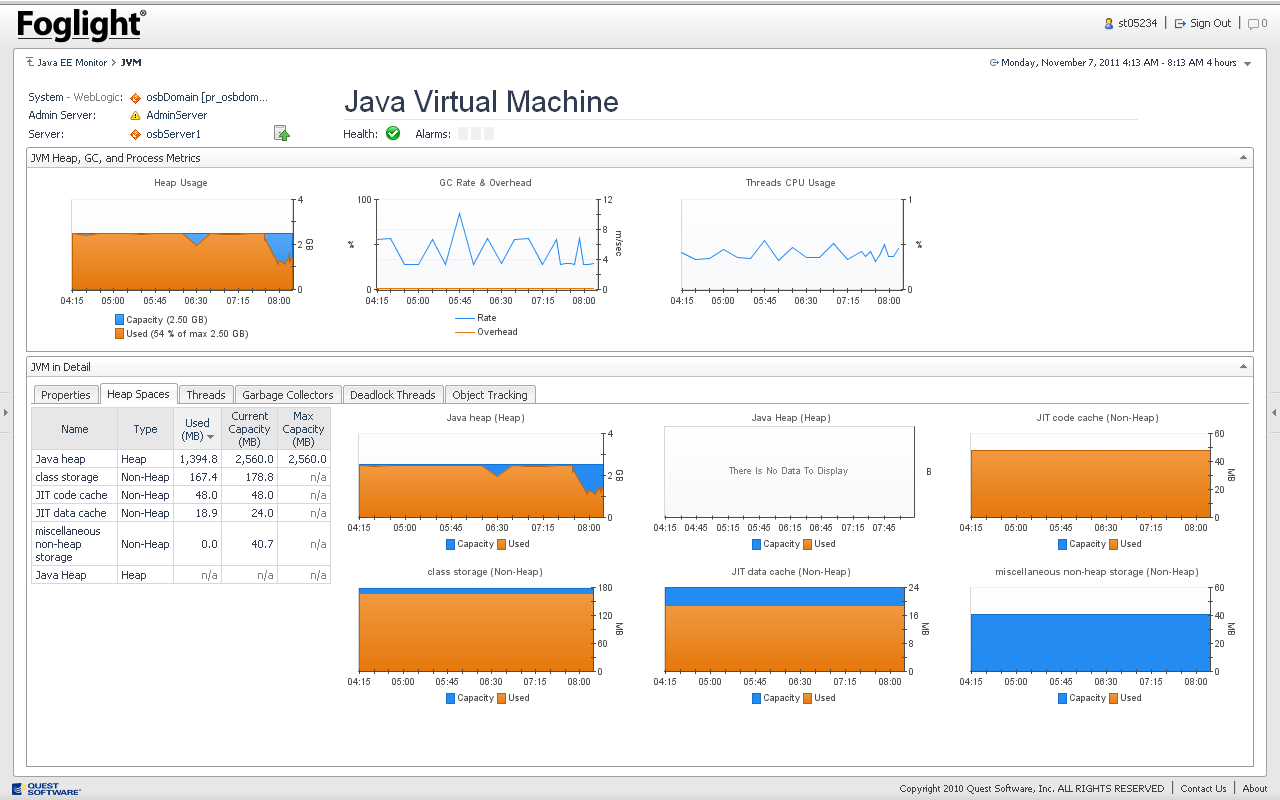1280x800 pixels.
Task: Collapse the JVM Heap, GC, and Process Metrics panel
Action: pyautogui.click(x=1243, y=158)
